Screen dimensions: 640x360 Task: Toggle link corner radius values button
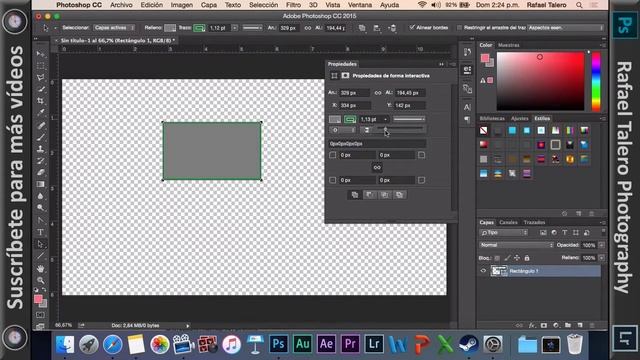377,167
